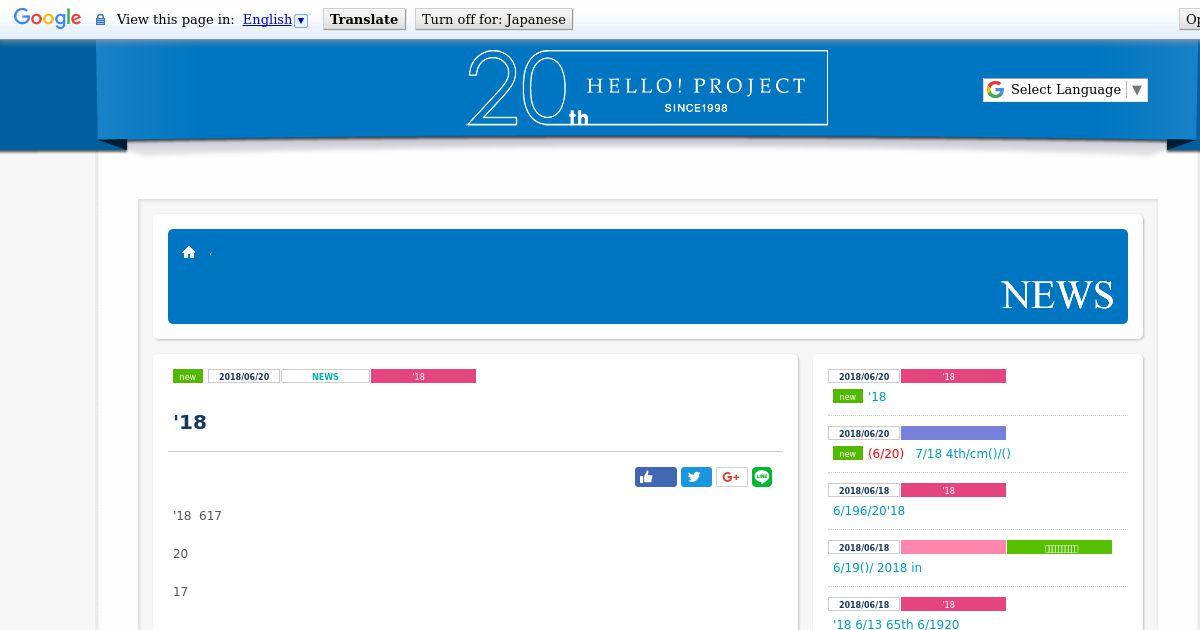The height and width of the screenshot is (630, 1200).
Task: Open the Select Language dropdown
Action: coord(1065,89)
